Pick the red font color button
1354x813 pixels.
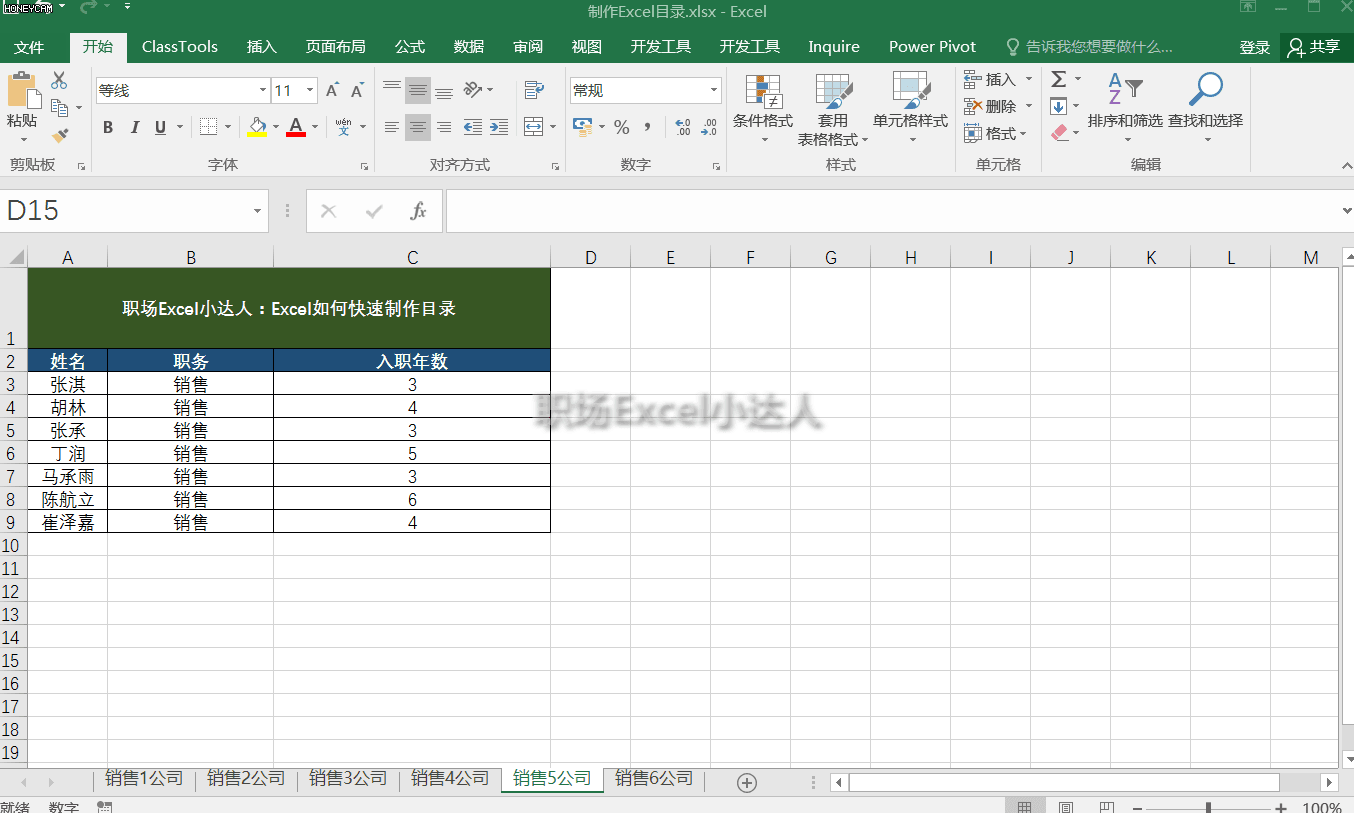point(295,127)
